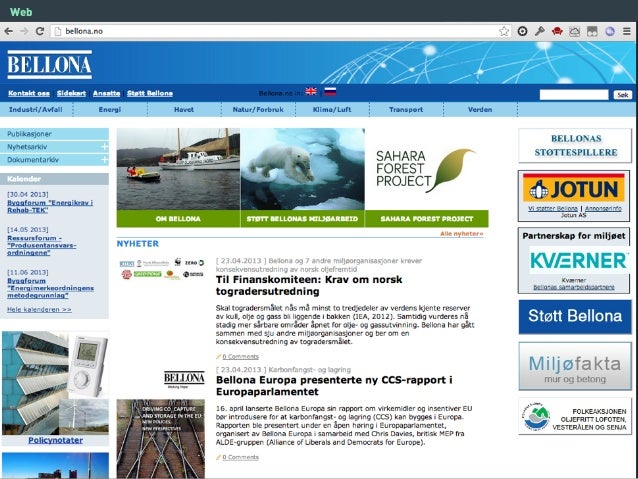The width and height of the screenshot is (638, 479).
Task: Click the Sahara Forest Project logo image
Action: (x=427, y=169)
